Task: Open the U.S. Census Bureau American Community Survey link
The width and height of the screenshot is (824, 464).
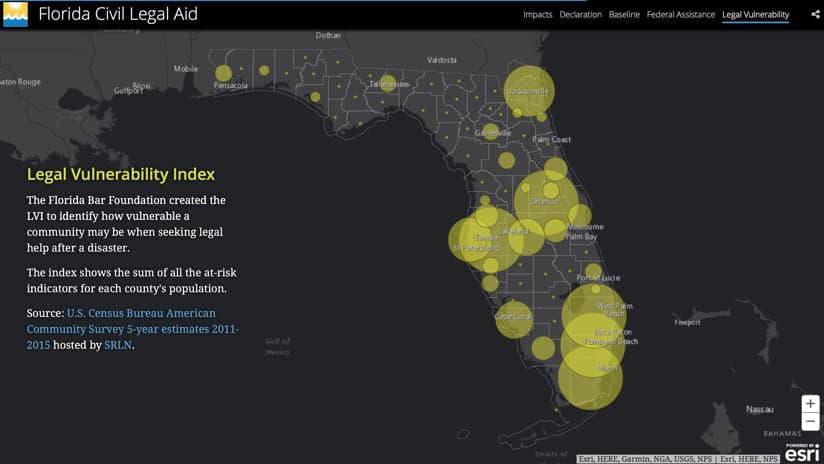Action: pos(133,328)
